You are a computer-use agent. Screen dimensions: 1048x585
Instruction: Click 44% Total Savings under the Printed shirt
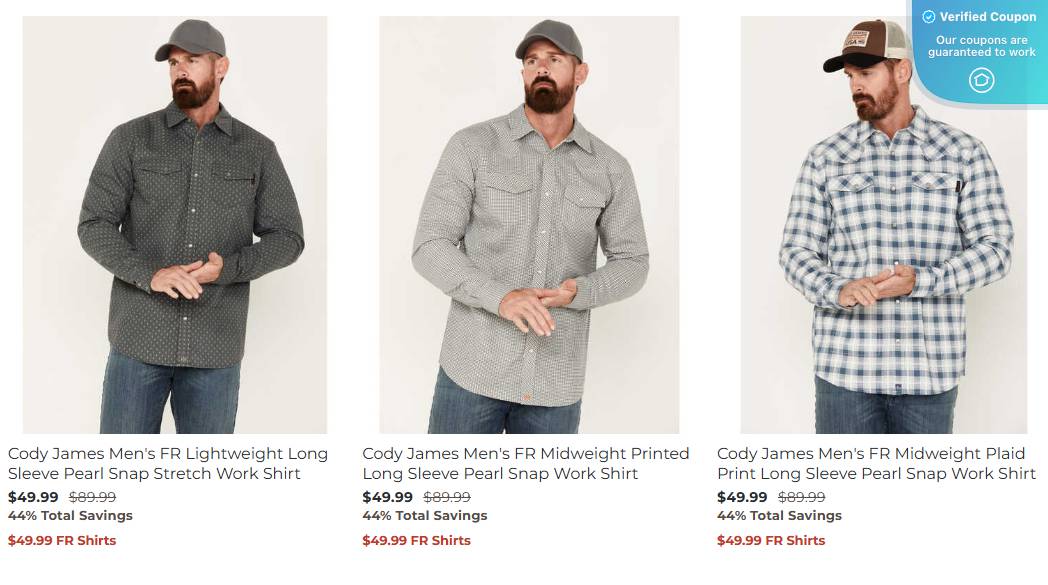coord(425,515)
